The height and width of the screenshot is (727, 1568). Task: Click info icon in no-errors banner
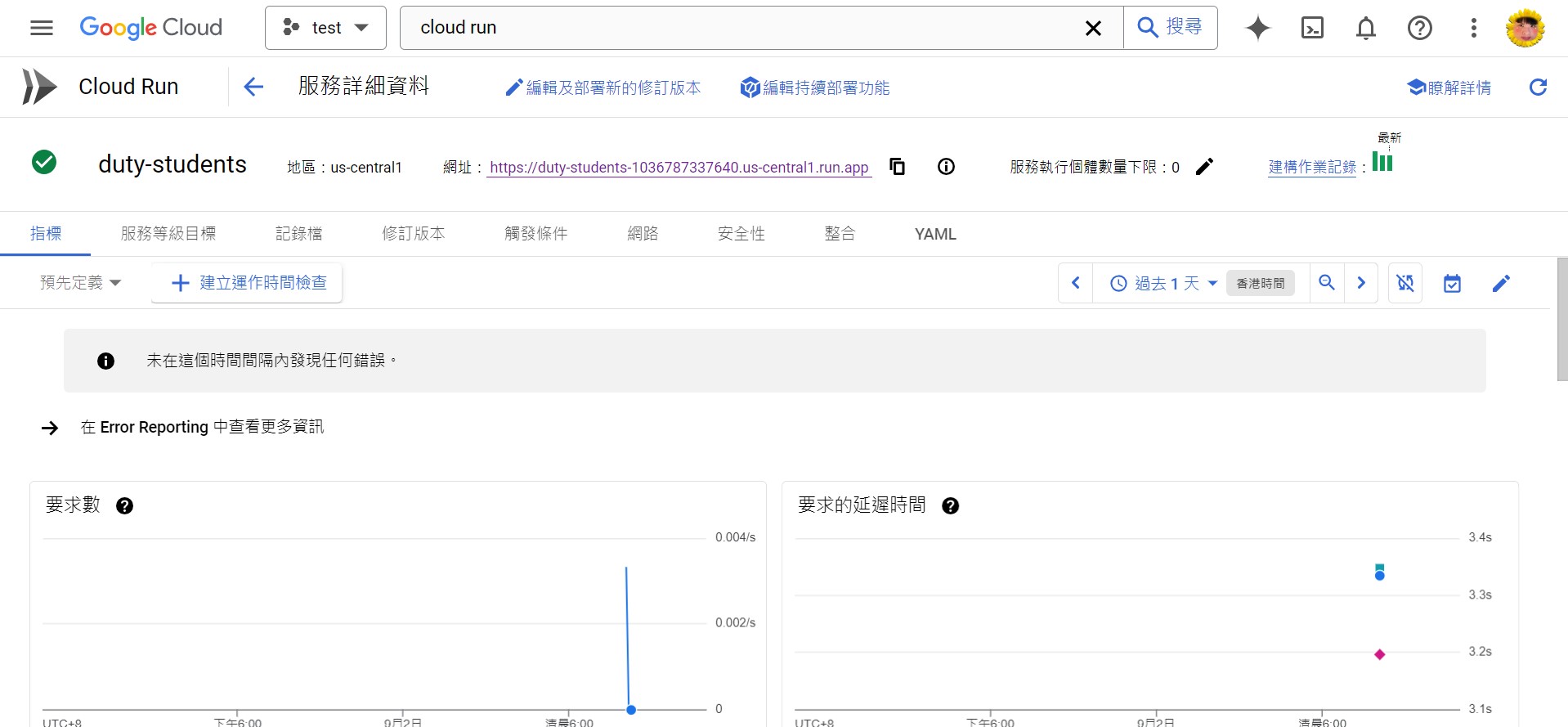(105, 361)
